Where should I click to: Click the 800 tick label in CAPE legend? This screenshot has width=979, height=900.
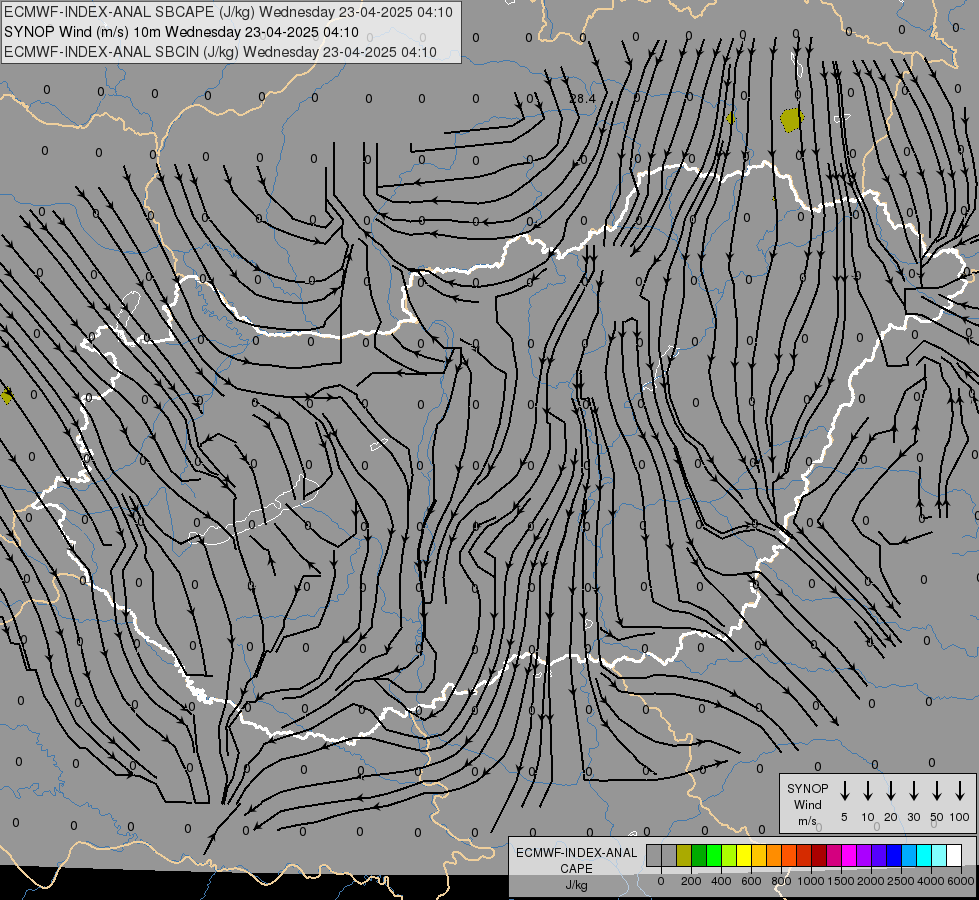click(x=781, y=881)
